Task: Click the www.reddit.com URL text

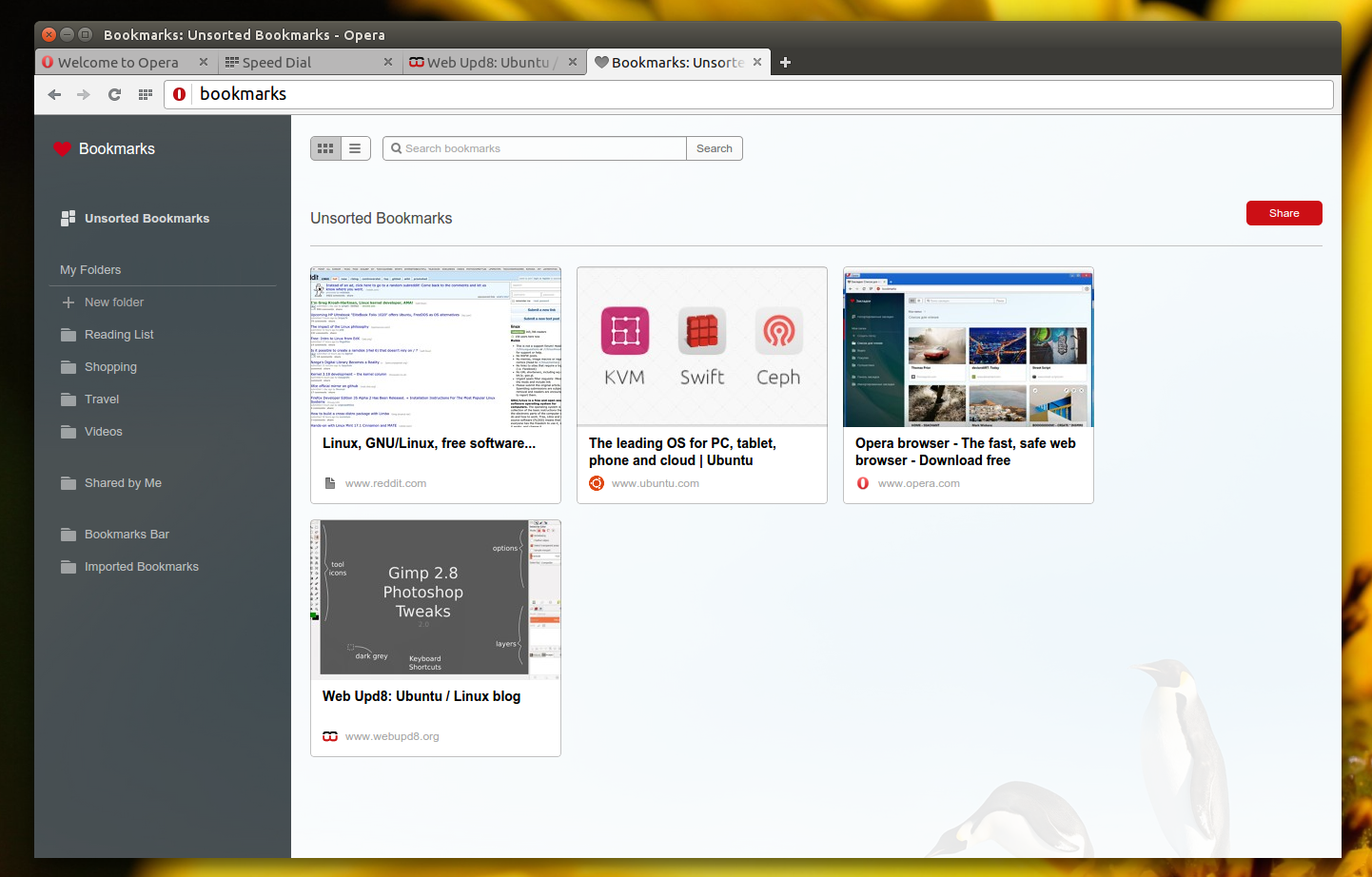Action: [x=385, y=483]
